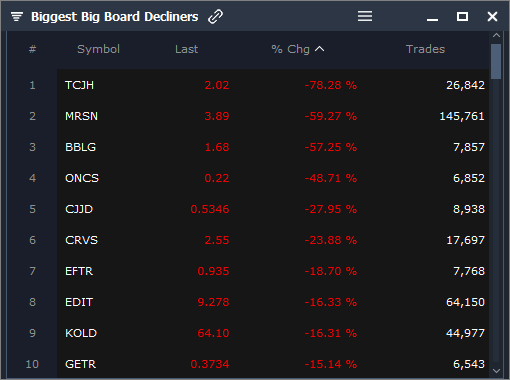The width and height of the screenshot is (510, 380).
Task: Sort by the Last column header
Action: click(186, 49)
